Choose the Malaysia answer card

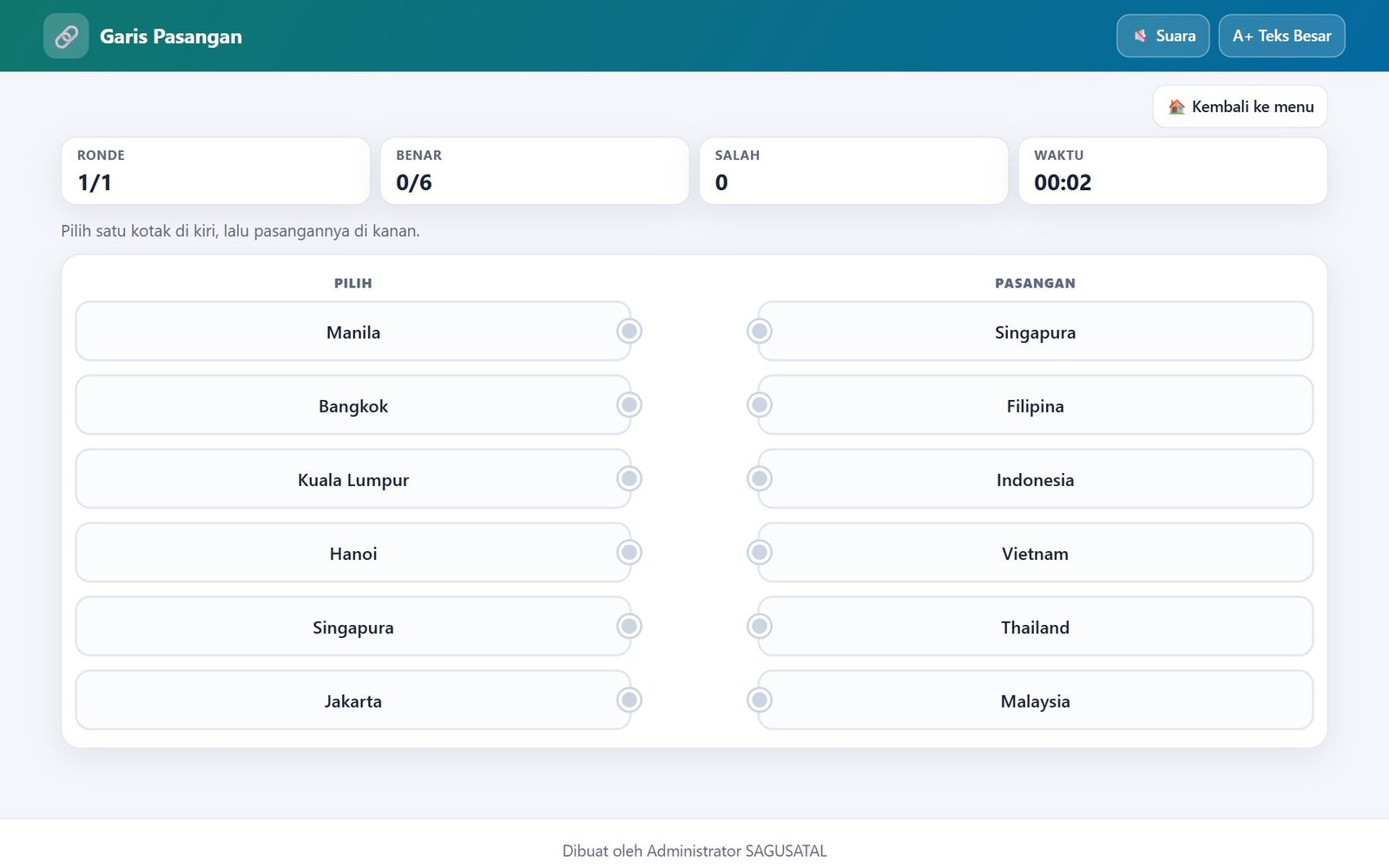click(1035, 700)
